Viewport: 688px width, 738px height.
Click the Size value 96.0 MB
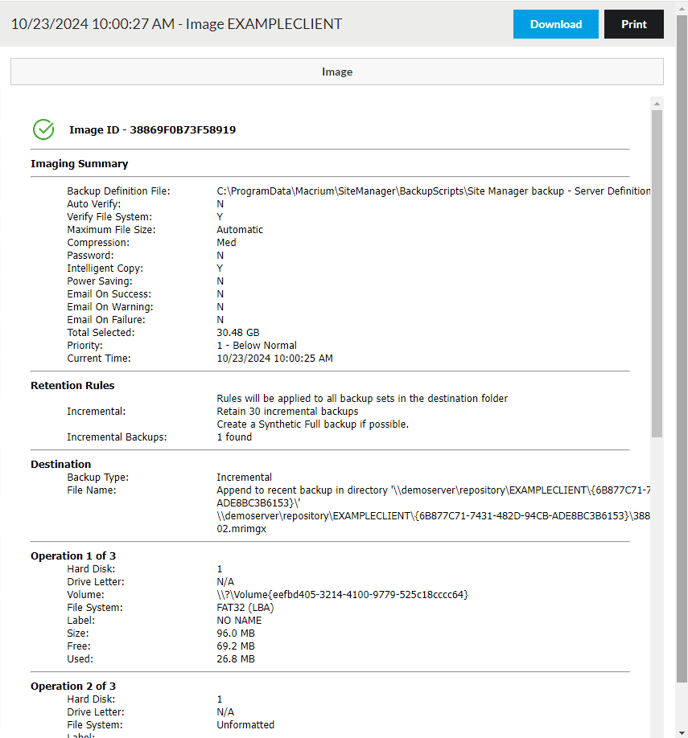point(235,634)
